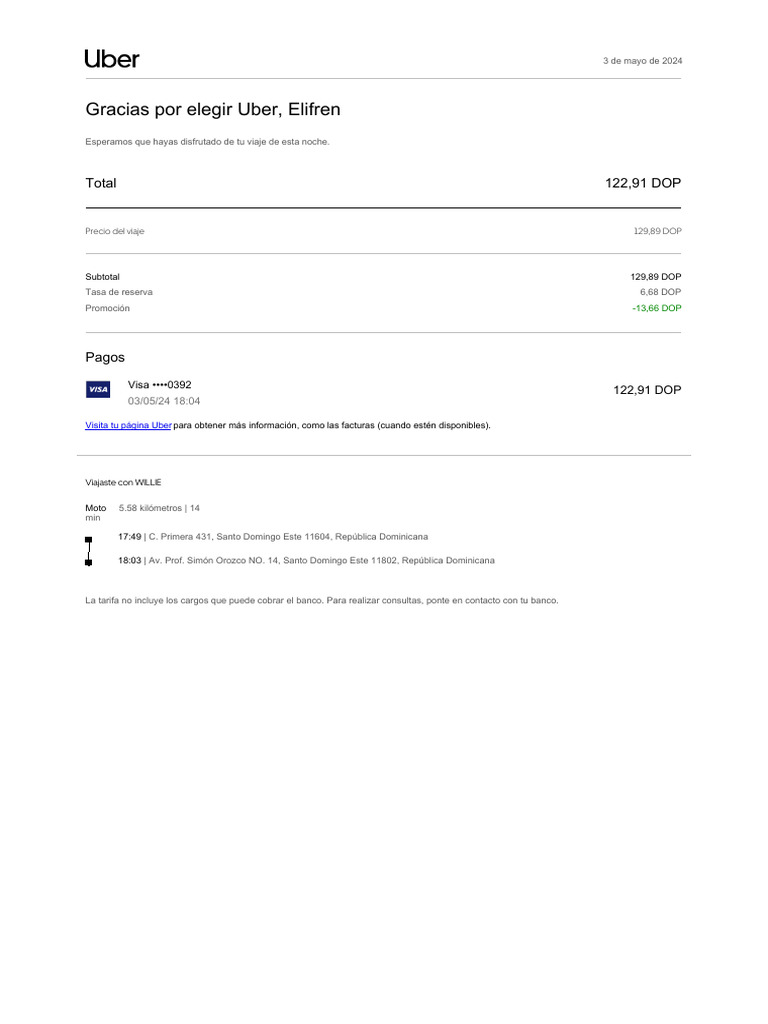Select the 'Visa ••••0392' payment method text
The height and width of the screenshot is (1024, 768).
coord(159,384)
